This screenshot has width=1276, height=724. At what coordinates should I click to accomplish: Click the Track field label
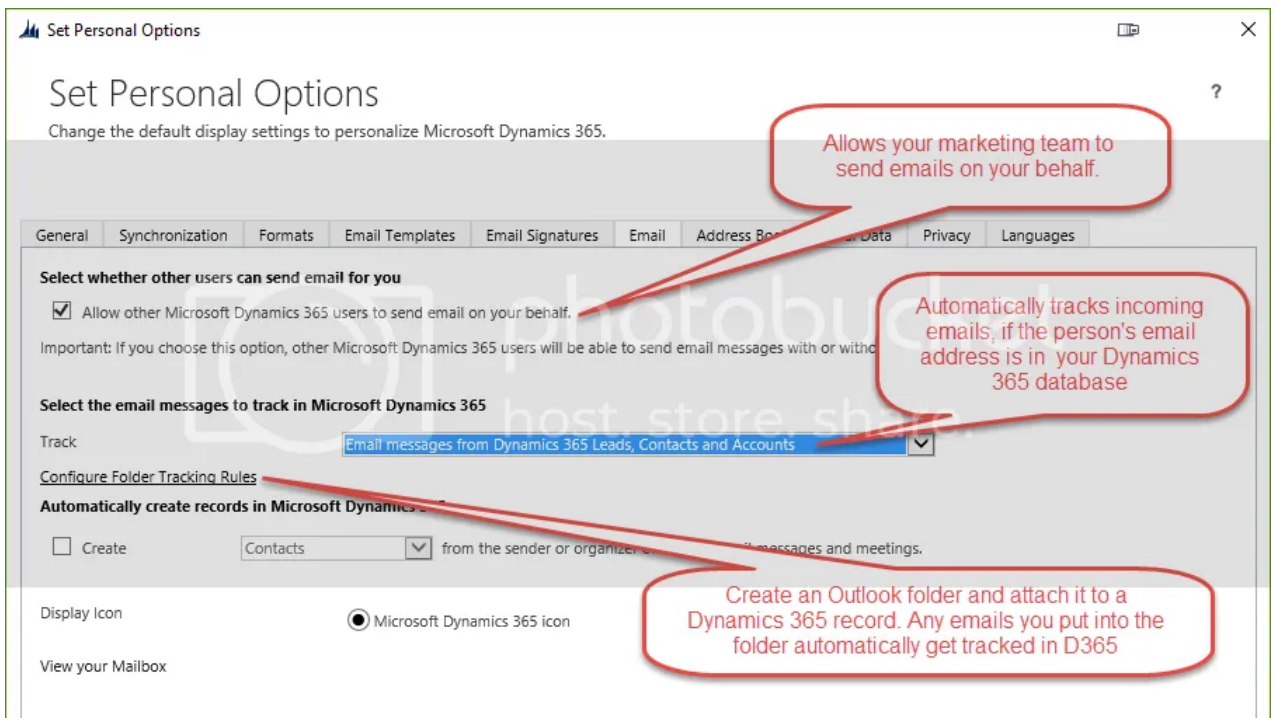(58, 442)
